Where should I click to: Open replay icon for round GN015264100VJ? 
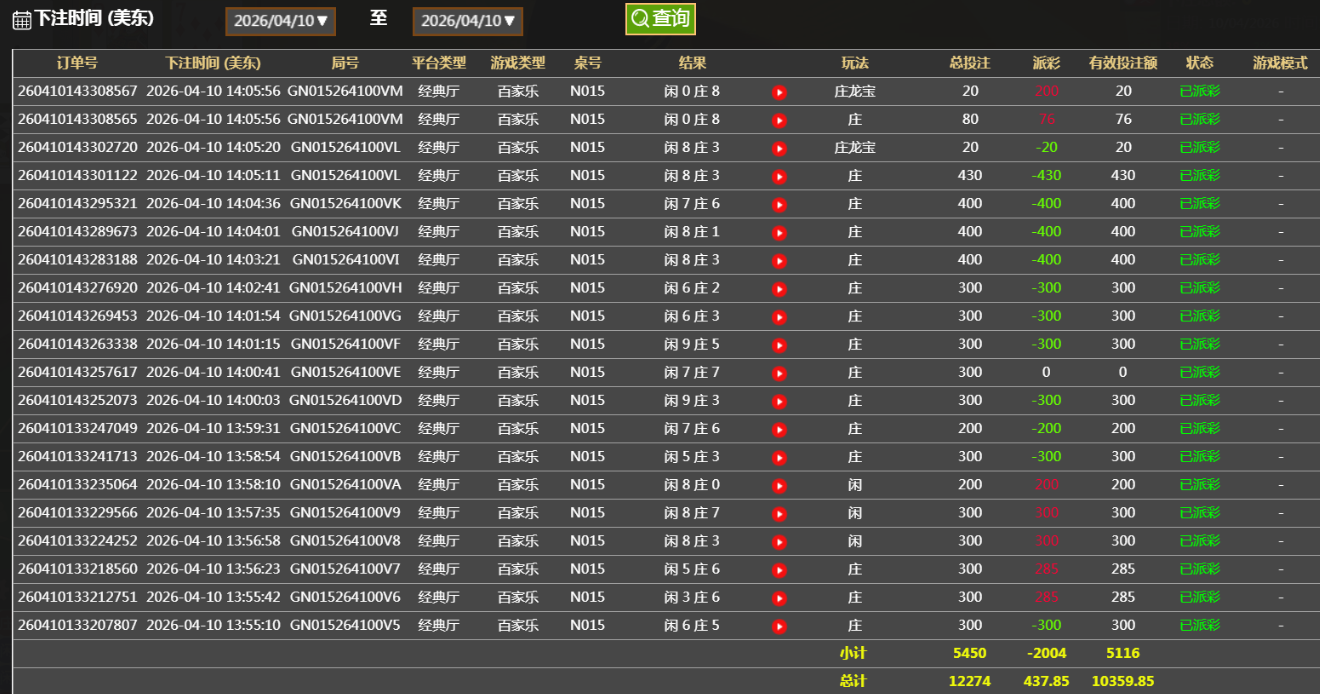click(779, 232)
